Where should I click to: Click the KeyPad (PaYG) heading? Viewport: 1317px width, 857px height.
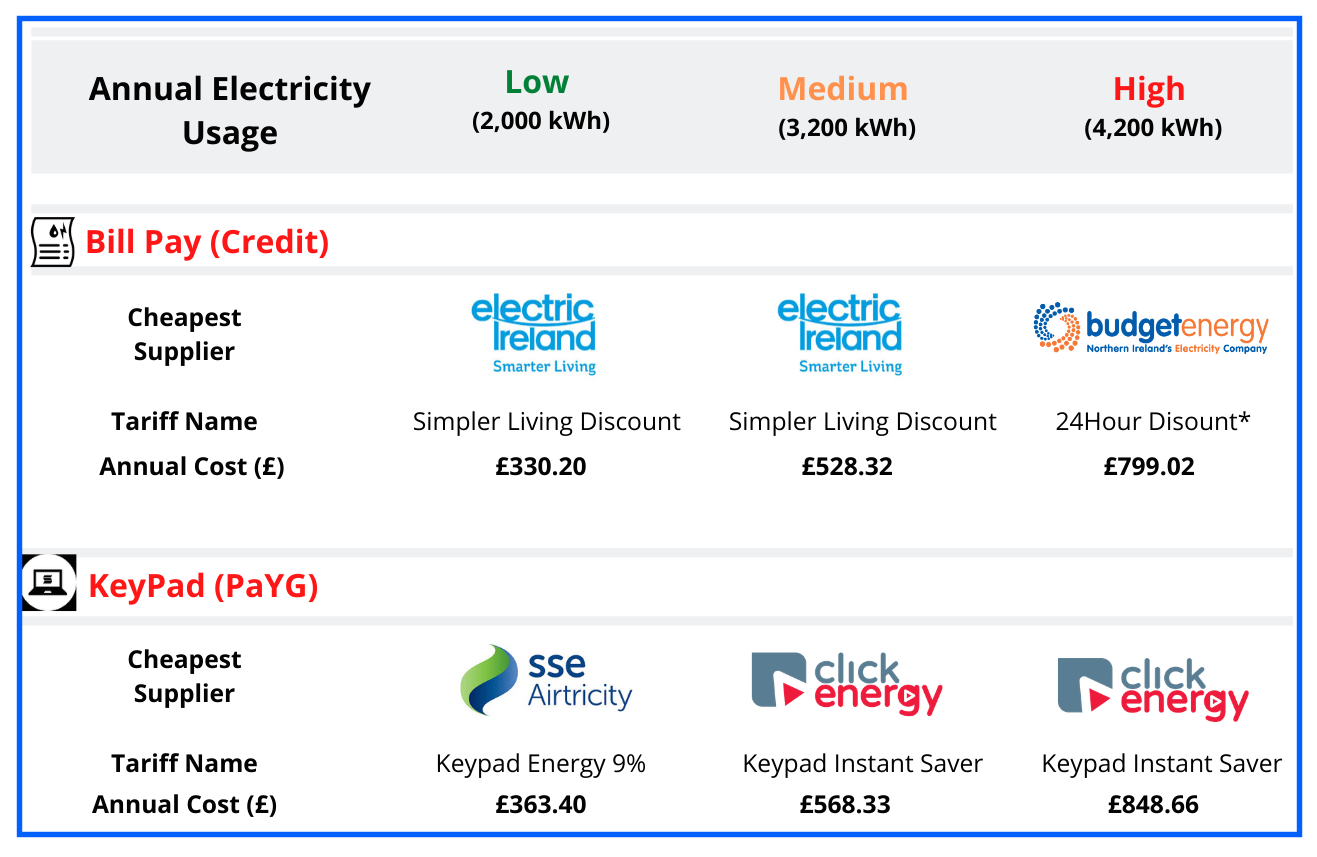point(204,585)
